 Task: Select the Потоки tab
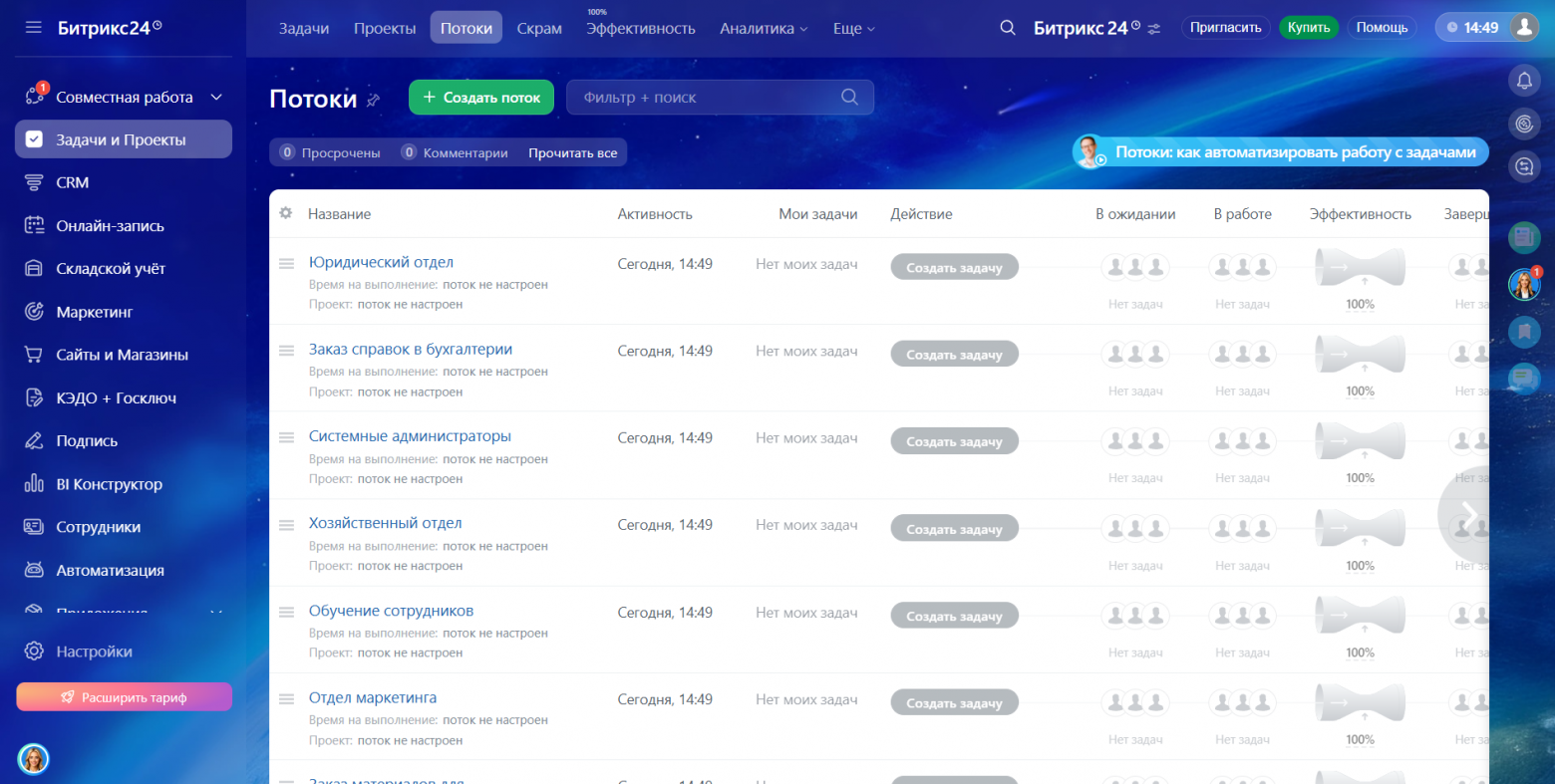[466, 28]
